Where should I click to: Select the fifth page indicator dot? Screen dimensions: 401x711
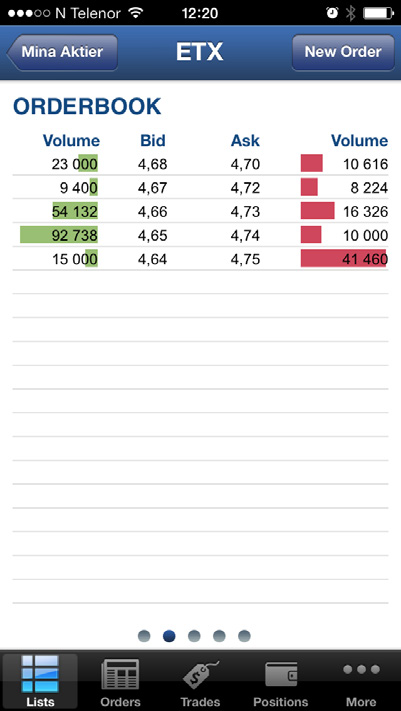click(244, 636)
